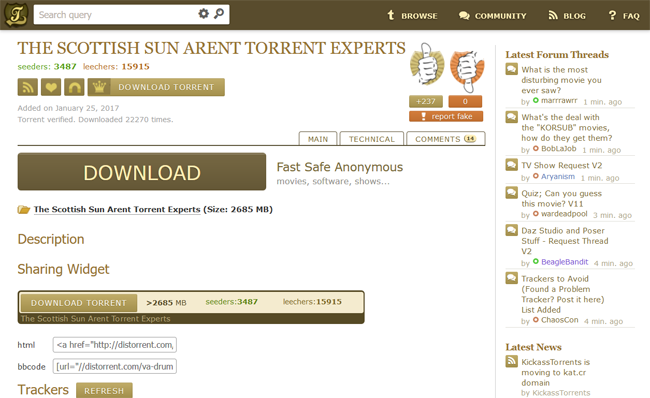
Task: Open the Comments tab
Action: 446,139
